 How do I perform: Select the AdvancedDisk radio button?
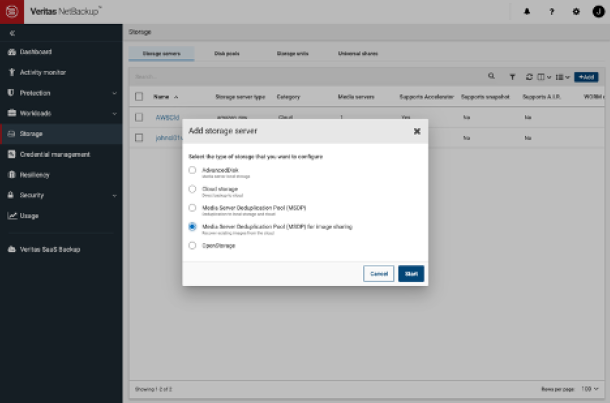click(x=192, y=171)
